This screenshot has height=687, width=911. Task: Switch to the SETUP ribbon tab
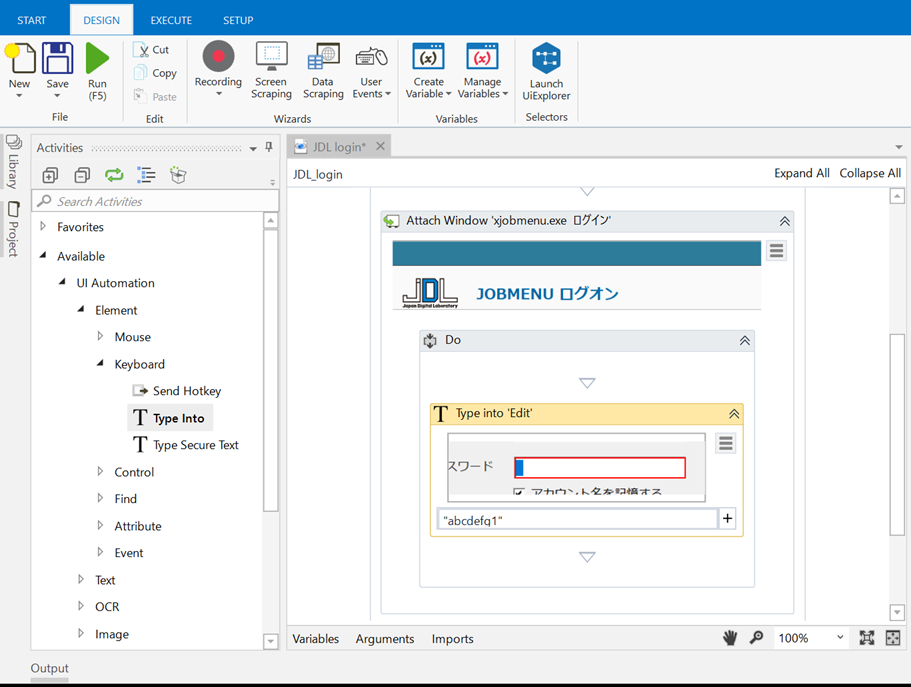[x=238, y=20]
